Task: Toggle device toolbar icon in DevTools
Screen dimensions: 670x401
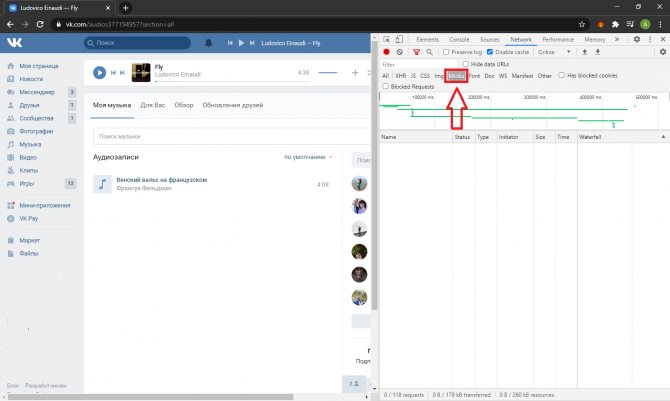Action: point(399,39)
